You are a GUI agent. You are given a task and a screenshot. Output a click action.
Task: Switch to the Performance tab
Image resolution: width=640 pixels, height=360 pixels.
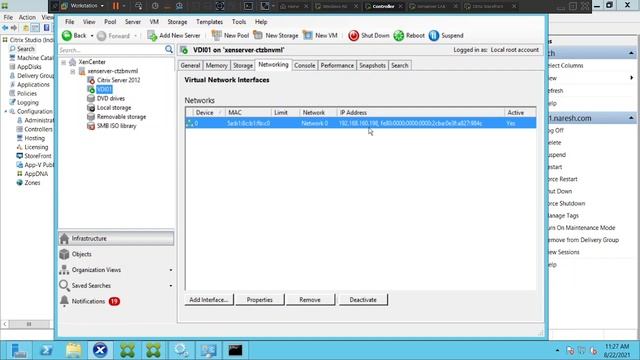click(337, 65)
